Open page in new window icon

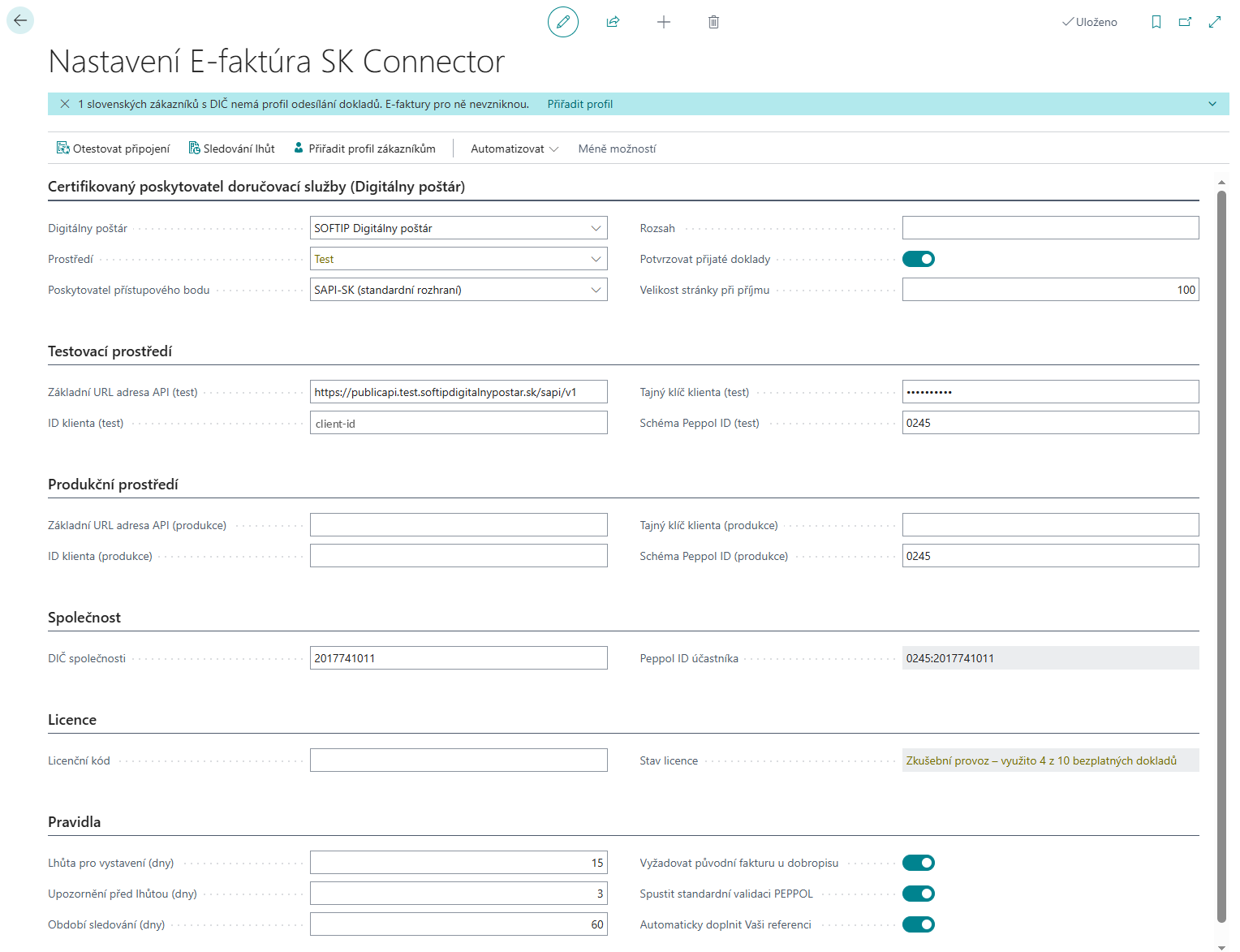pyautogui.click(x=1186, y=22)
